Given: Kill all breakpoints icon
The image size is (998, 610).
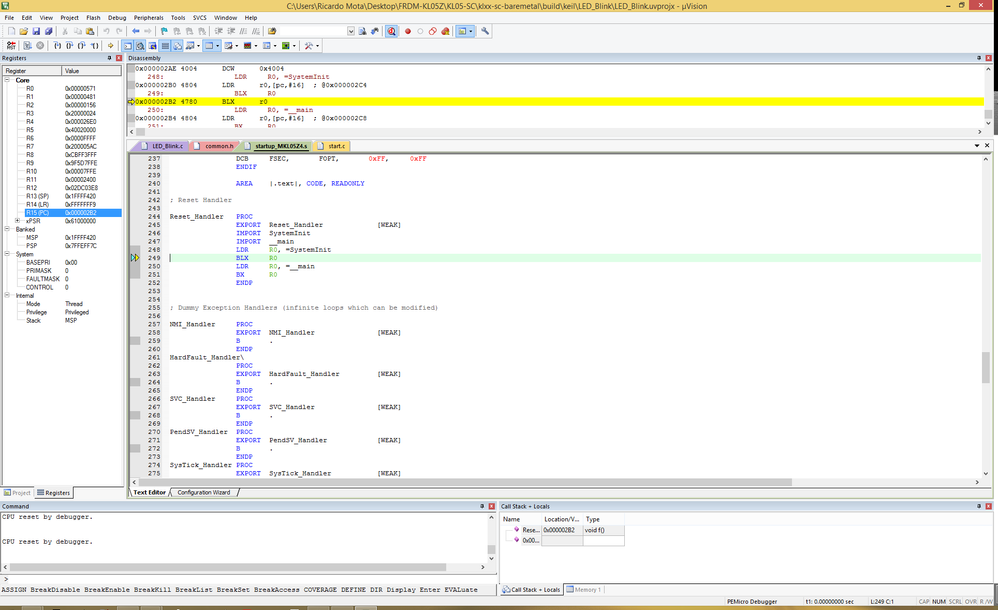Looking at the screenshot, I should point(446,31).
